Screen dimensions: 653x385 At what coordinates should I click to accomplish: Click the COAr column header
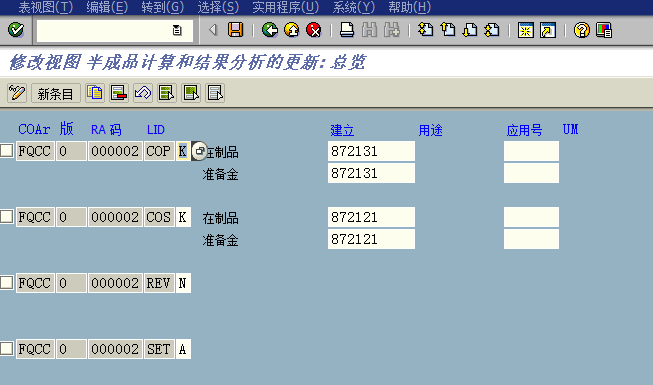pos(34,130)
